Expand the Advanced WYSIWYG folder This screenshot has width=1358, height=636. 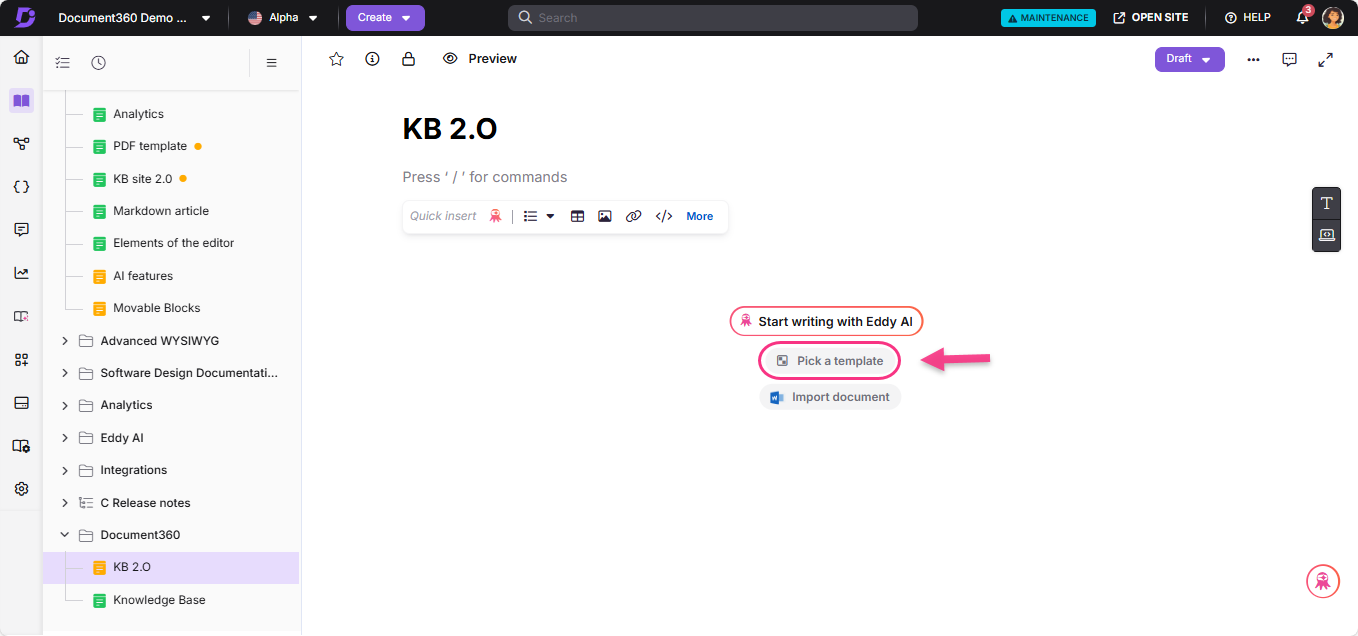(x=65, y=341)
